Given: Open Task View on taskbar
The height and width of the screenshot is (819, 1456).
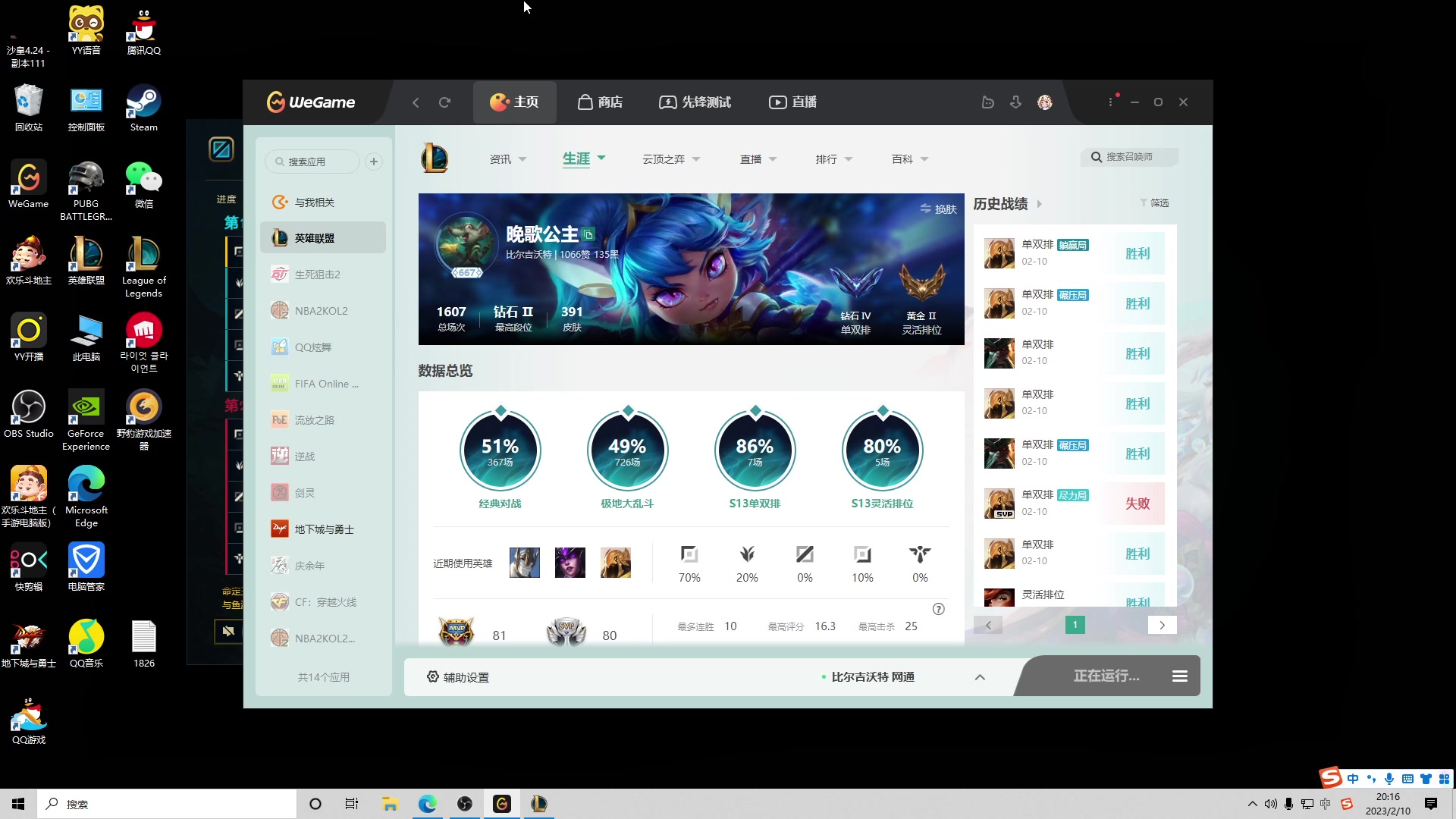Looking at the screenshot, I should pos(352,804).
